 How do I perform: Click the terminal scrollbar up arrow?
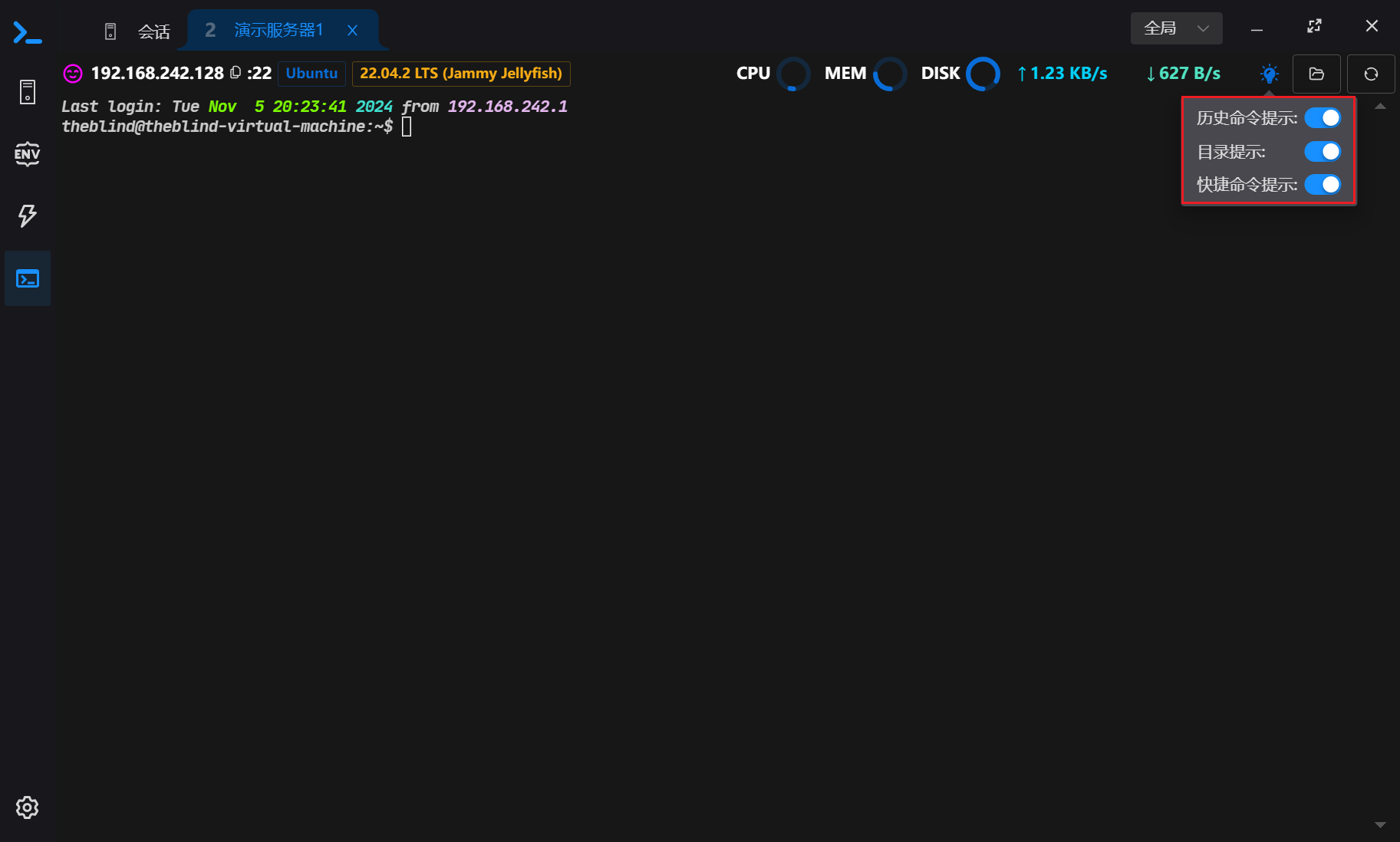1380,107
